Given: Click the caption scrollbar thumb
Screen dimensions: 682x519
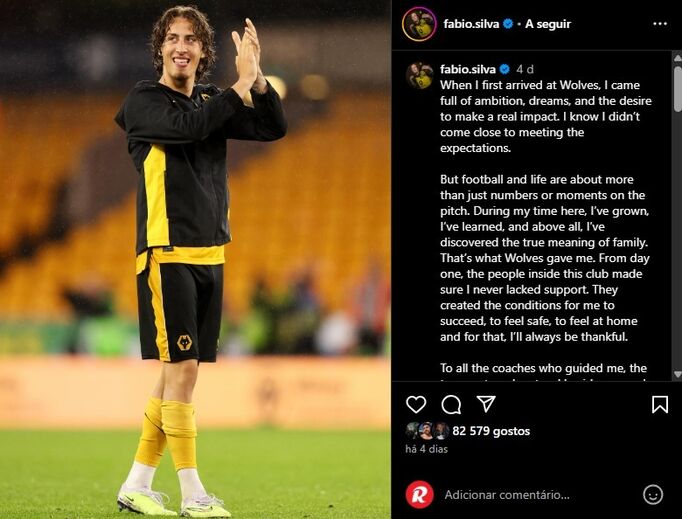Looking at the screenshot, I should [677, 89].
